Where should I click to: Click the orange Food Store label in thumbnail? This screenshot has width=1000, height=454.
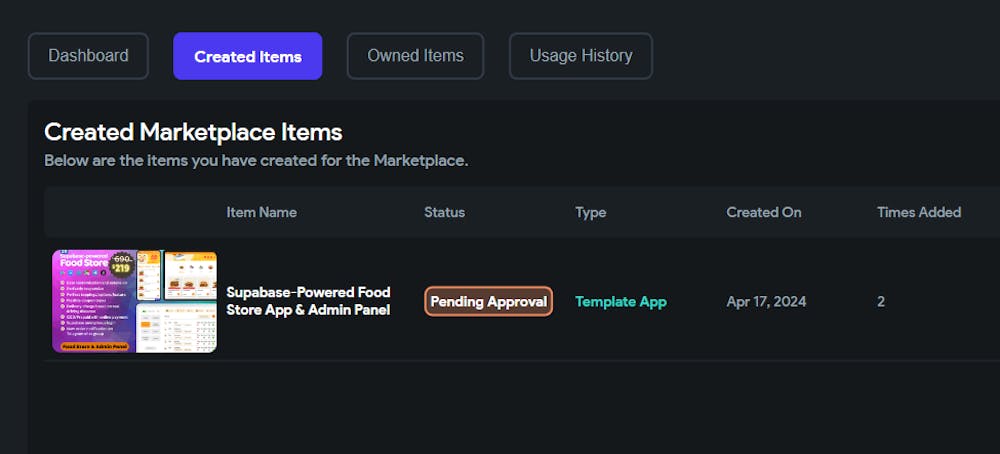(94, 346)
